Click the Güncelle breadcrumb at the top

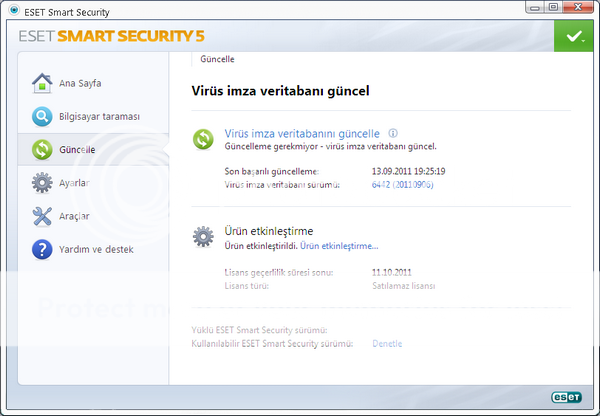217,59
